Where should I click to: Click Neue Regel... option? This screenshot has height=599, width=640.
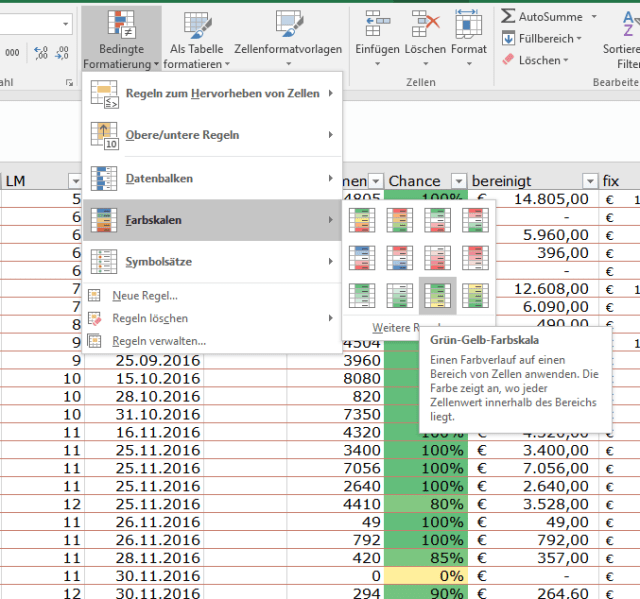click(x=145, y=296)
